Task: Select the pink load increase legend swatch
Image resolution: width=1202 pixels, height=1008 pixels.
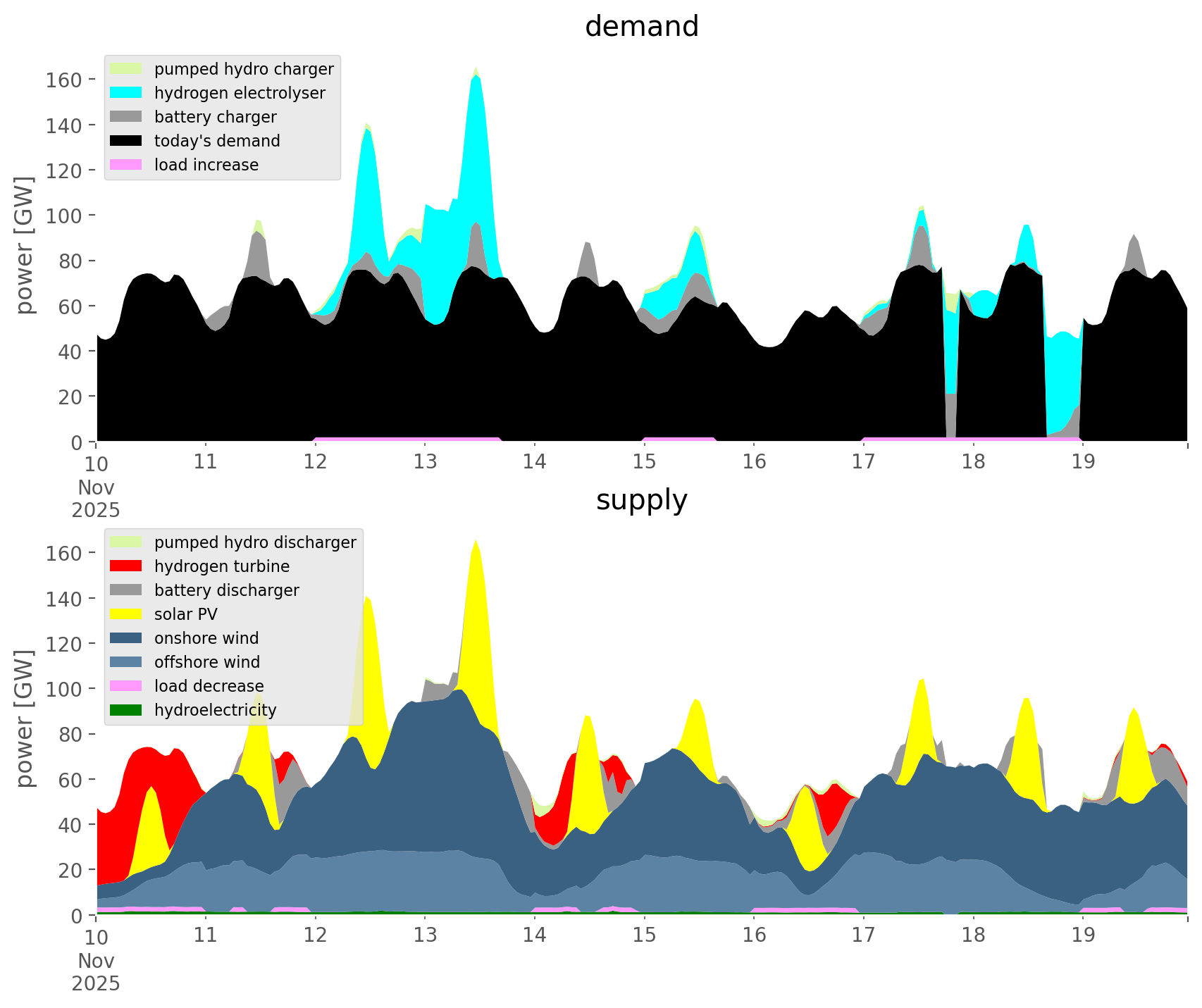Action: 126,165
